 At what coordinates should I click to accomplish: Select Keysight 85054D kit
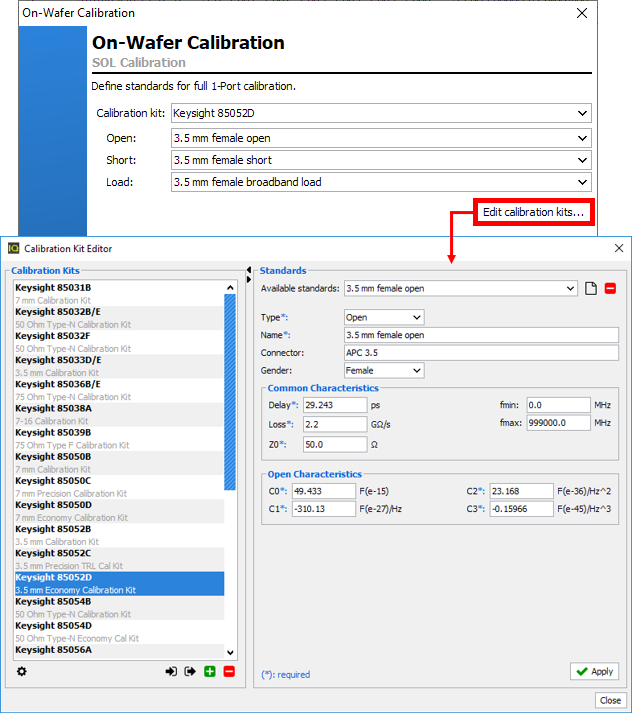pyautogui.click(x=119, y=632)
